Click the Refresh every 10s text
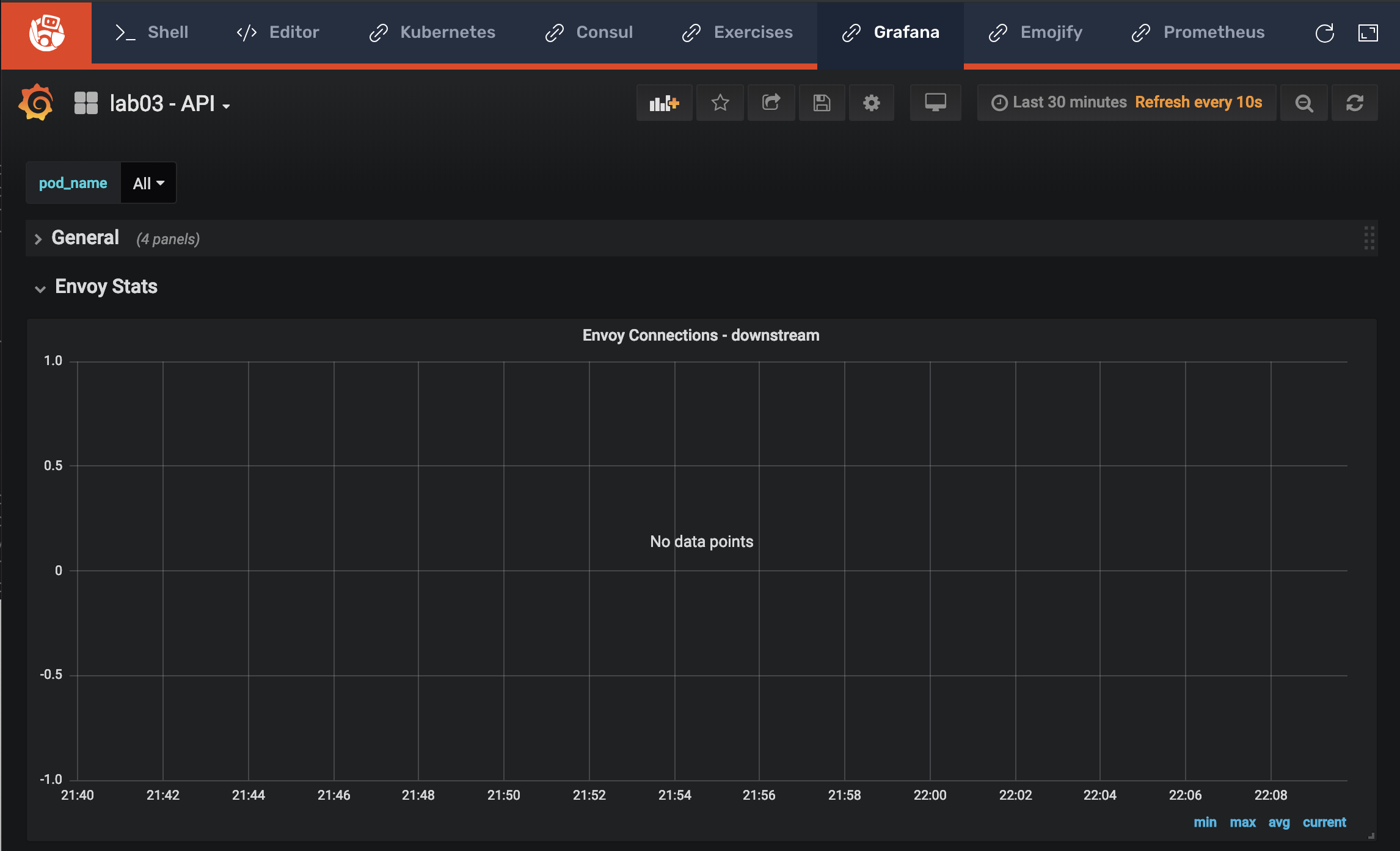The width and height of the screenshot is (1400, 851). (1198, 103)
